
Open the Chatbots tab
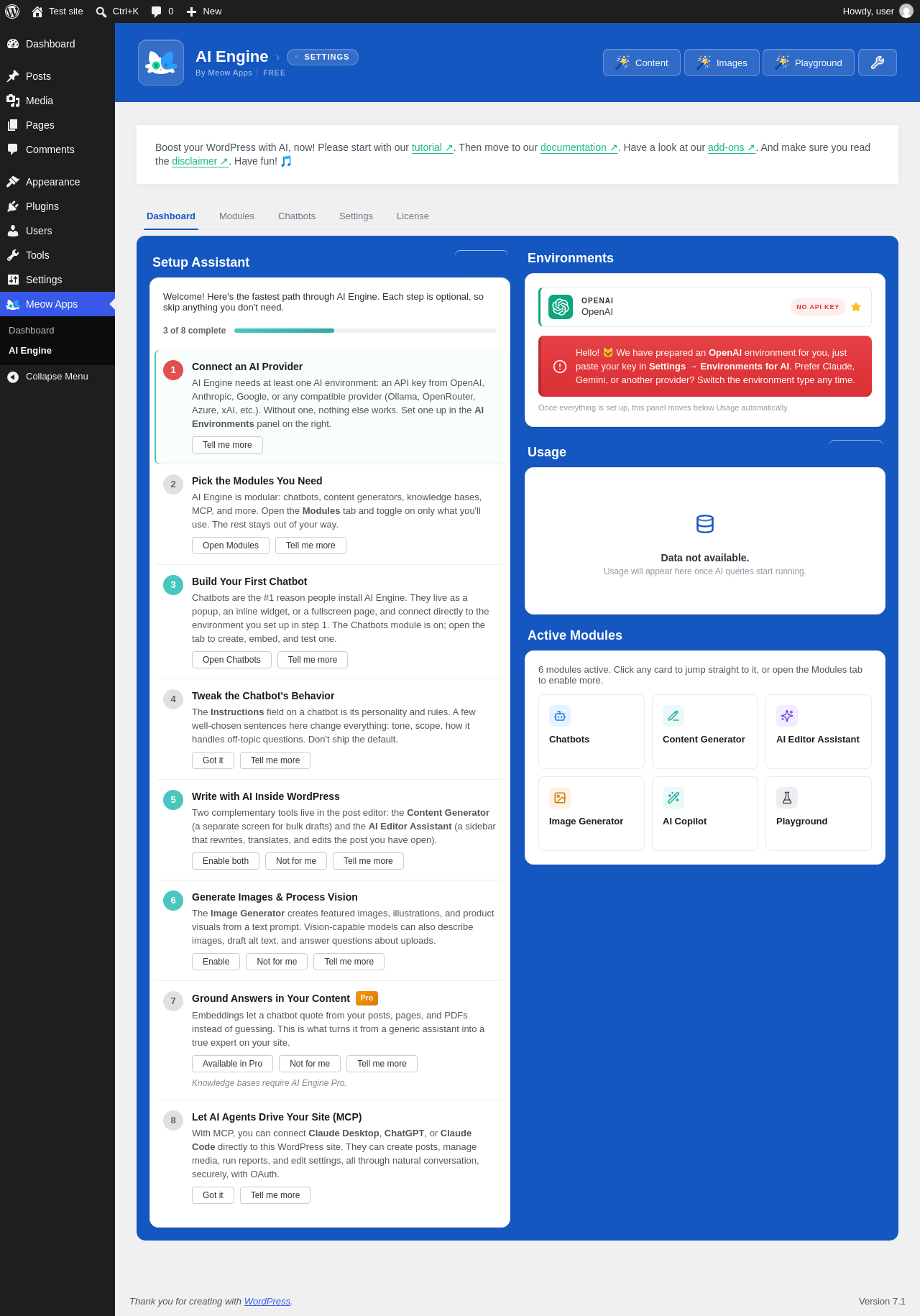point(297,216)
